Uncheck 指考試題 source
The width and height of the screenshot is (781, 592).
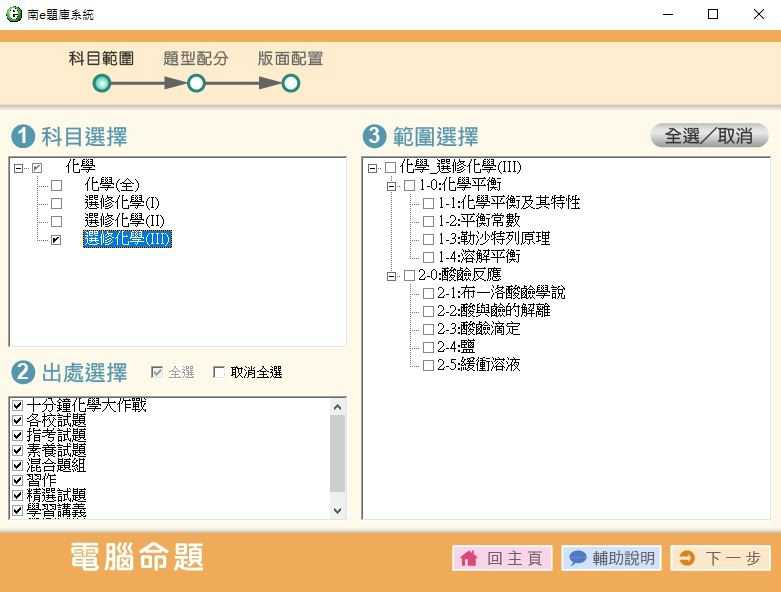[x=17, y=435]
